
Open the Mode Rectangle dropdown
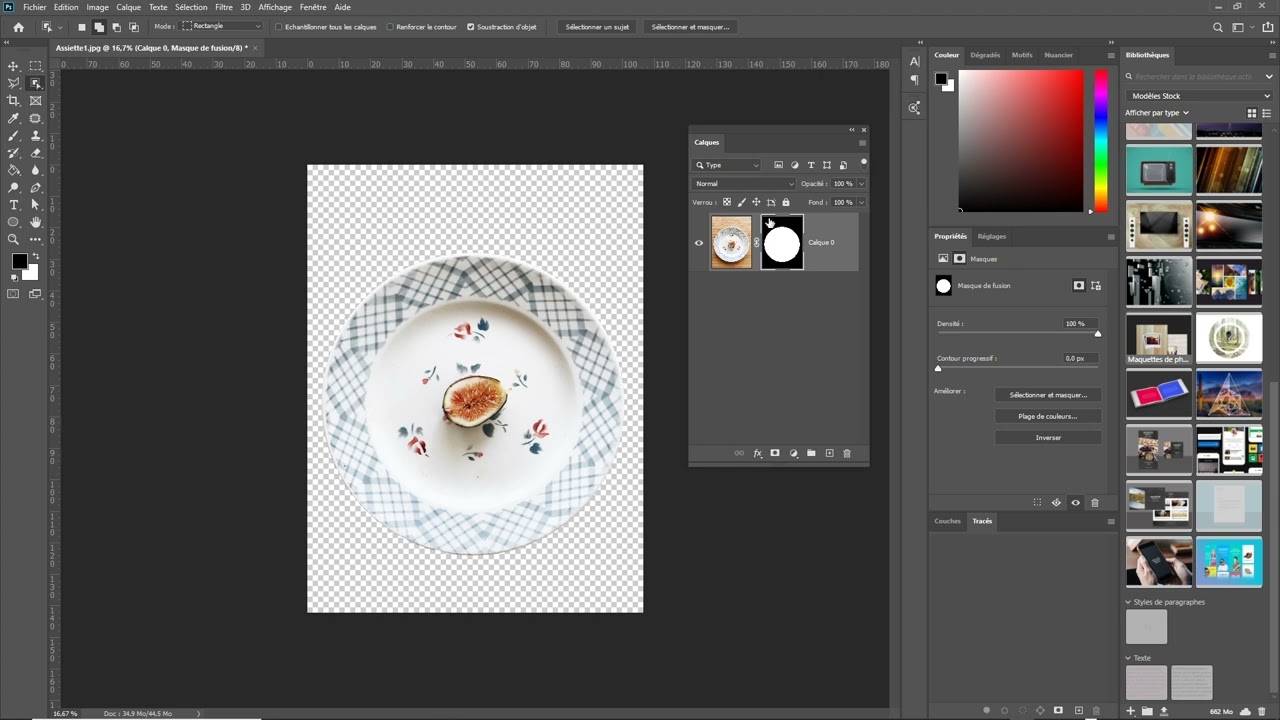pos(222,26)
